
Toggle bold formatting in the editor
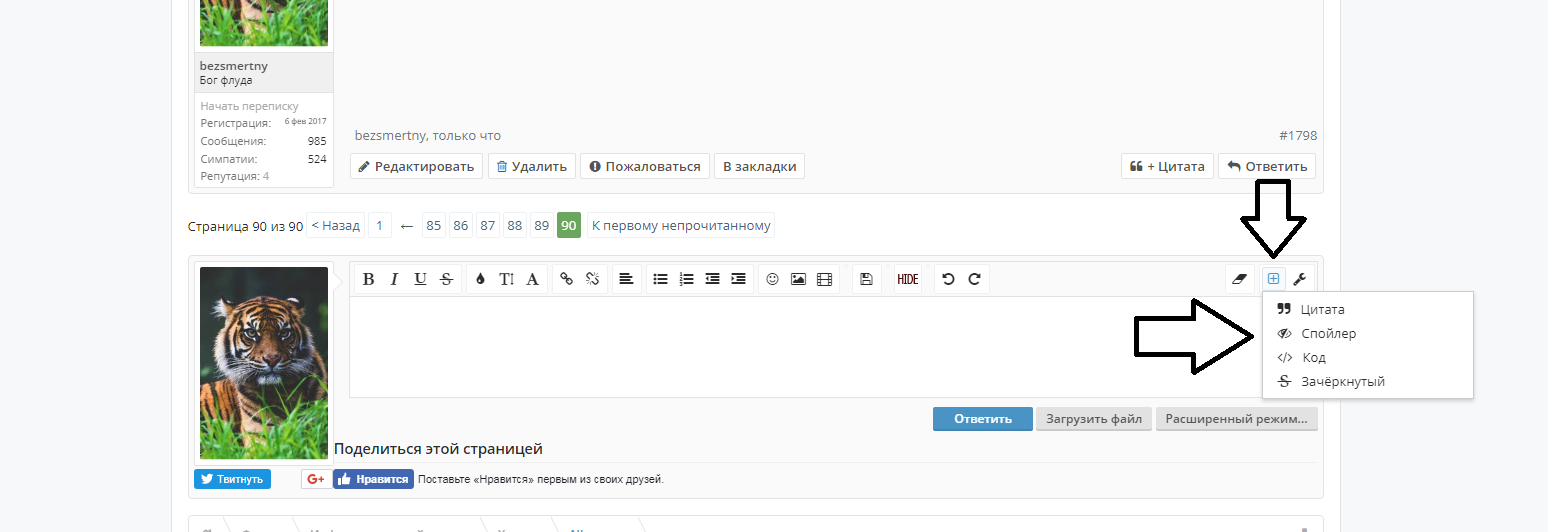point(368,280)
